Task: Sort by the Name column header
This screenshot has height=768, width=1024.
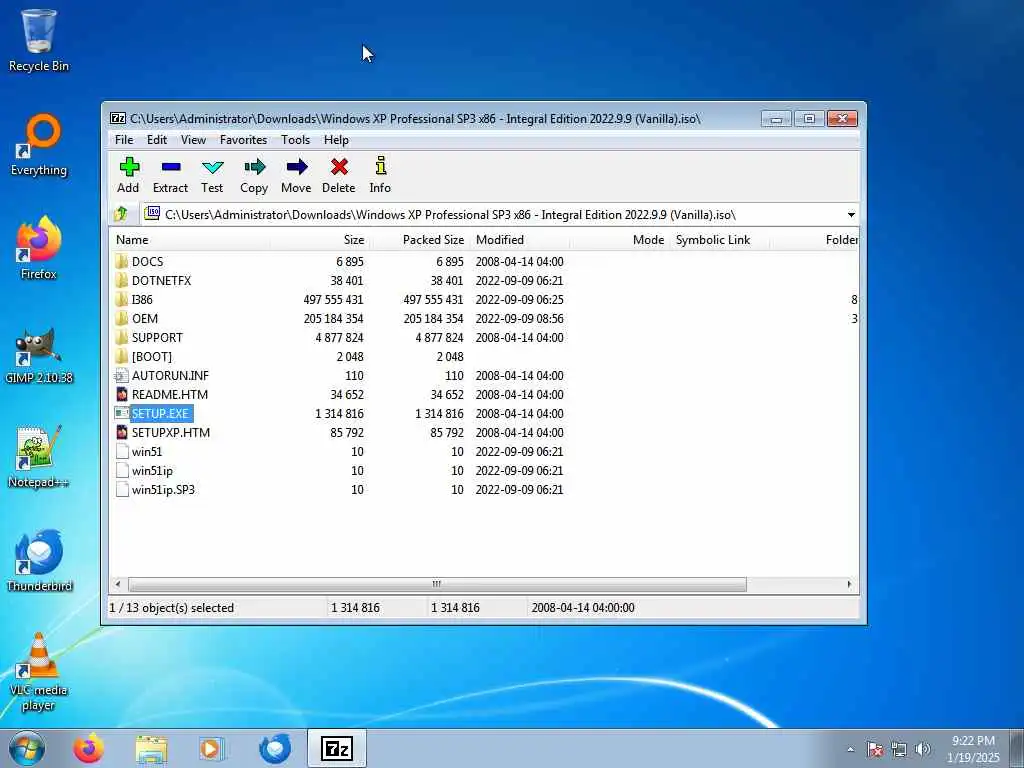Action: 189,240
